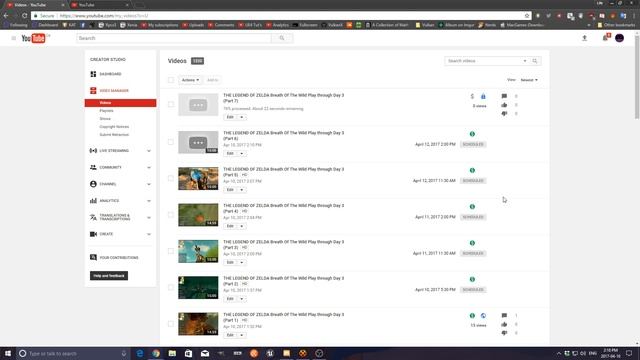Open Edit dropdown arrow for Part 2

click(242, 299)
